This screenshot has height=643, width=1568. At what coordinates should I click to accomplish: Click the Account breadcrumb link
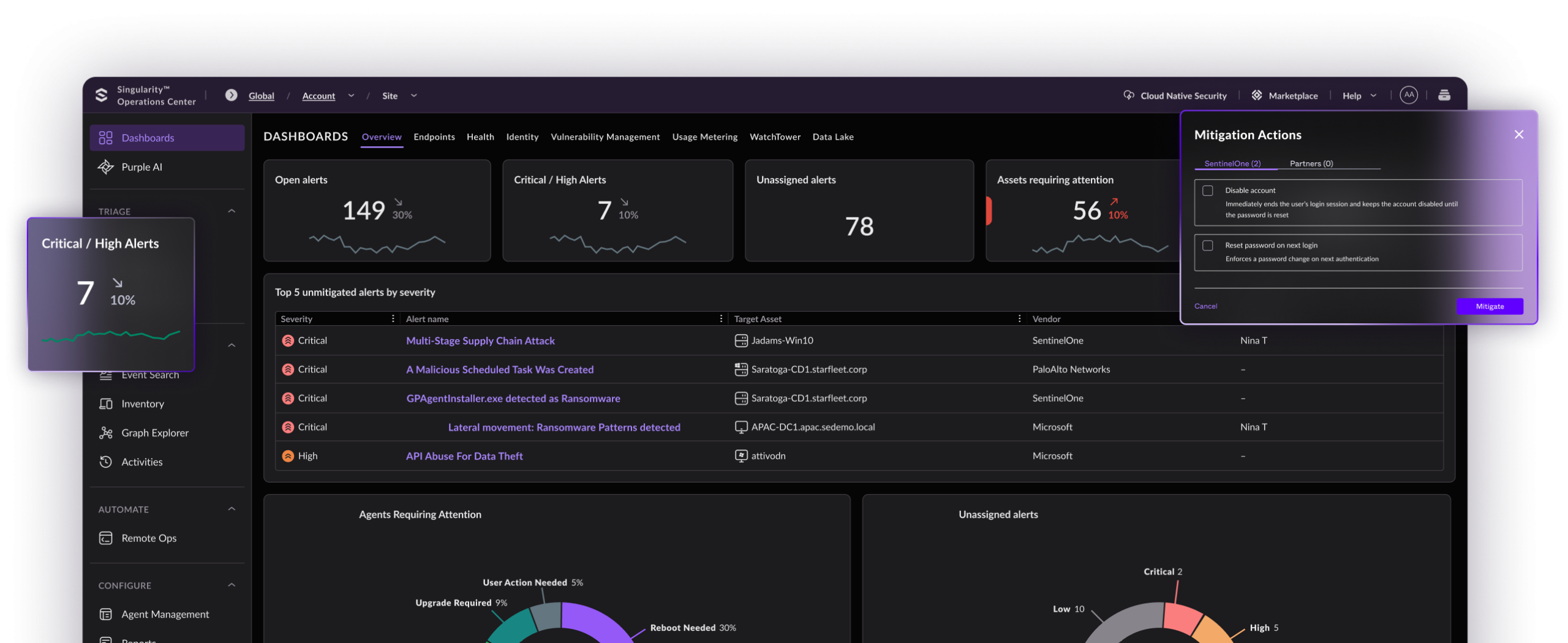click(x=318, y=96)
